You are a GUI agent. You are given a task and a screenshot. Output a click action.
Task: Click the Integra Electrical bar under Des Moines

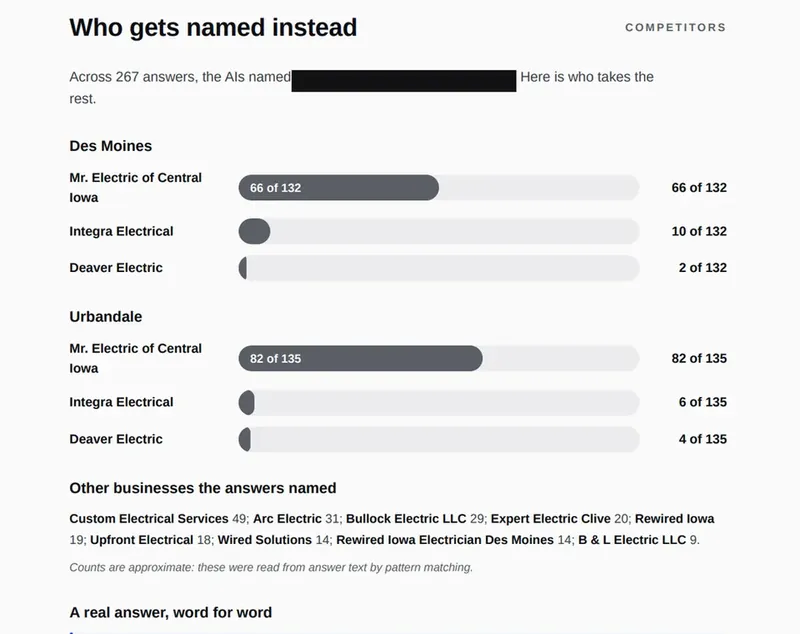tap(439, 232)
